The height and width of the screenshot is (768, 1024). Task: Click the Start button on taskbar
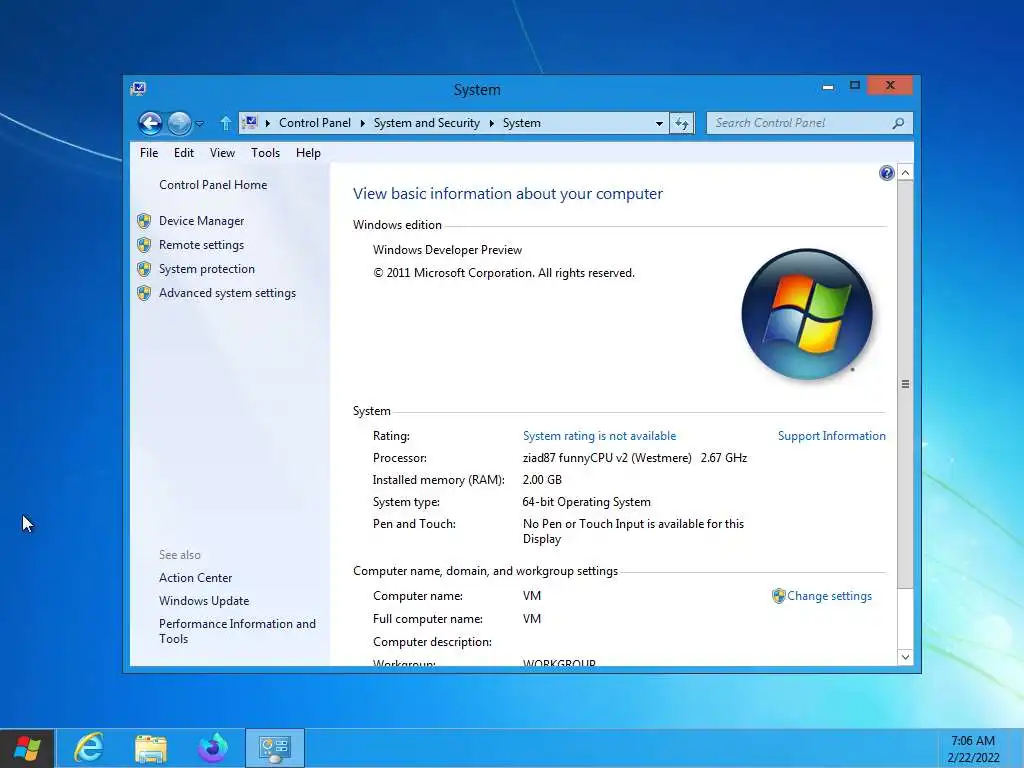coord(27,748)
